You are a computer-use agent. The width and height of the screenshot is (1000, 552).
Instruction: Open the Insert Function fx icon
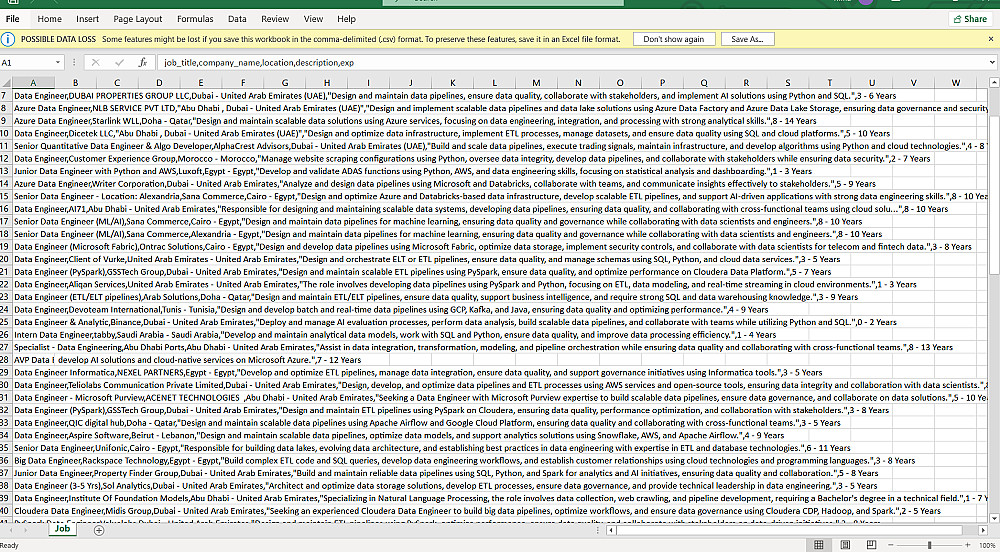coord(143,62)
